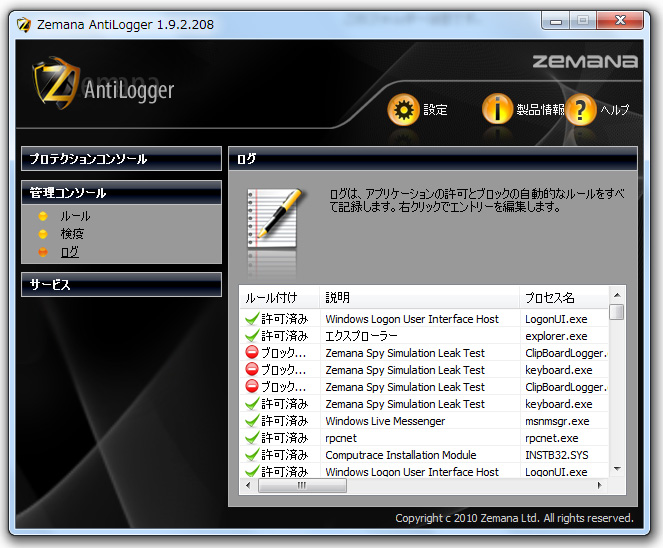Open product information via the i icon
Image resolution: width=663 pixels, height=548 pixels.
[498, 109]
